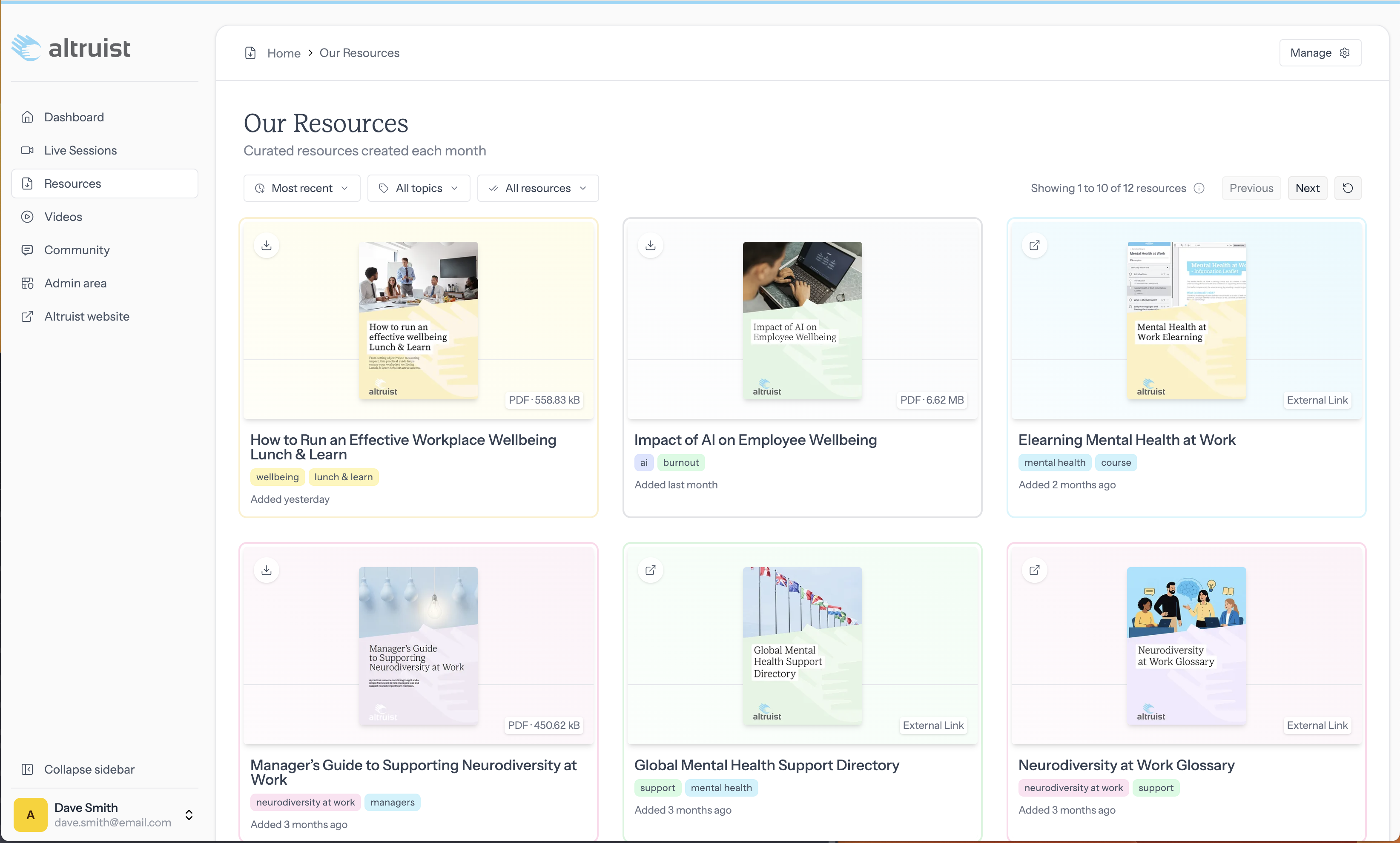Go to Admin area in sidebar

(x=104, y=283)
